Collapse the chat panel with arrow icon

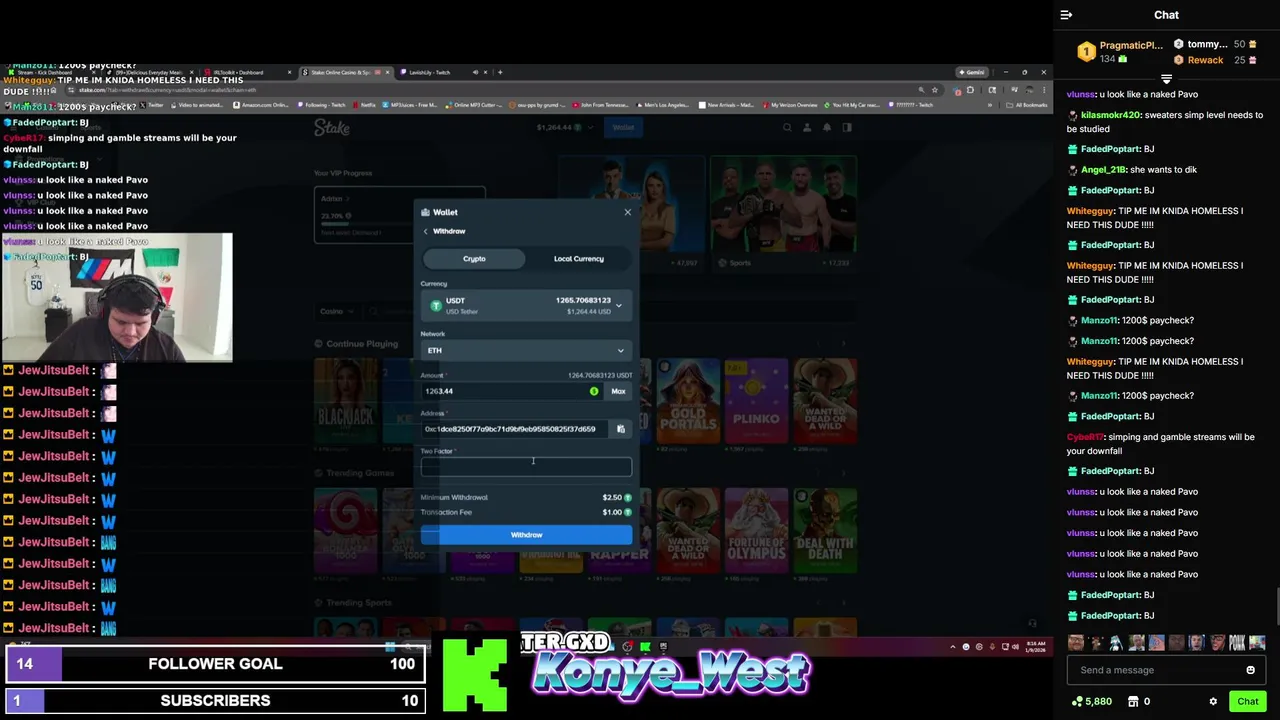click(1066, 15)
